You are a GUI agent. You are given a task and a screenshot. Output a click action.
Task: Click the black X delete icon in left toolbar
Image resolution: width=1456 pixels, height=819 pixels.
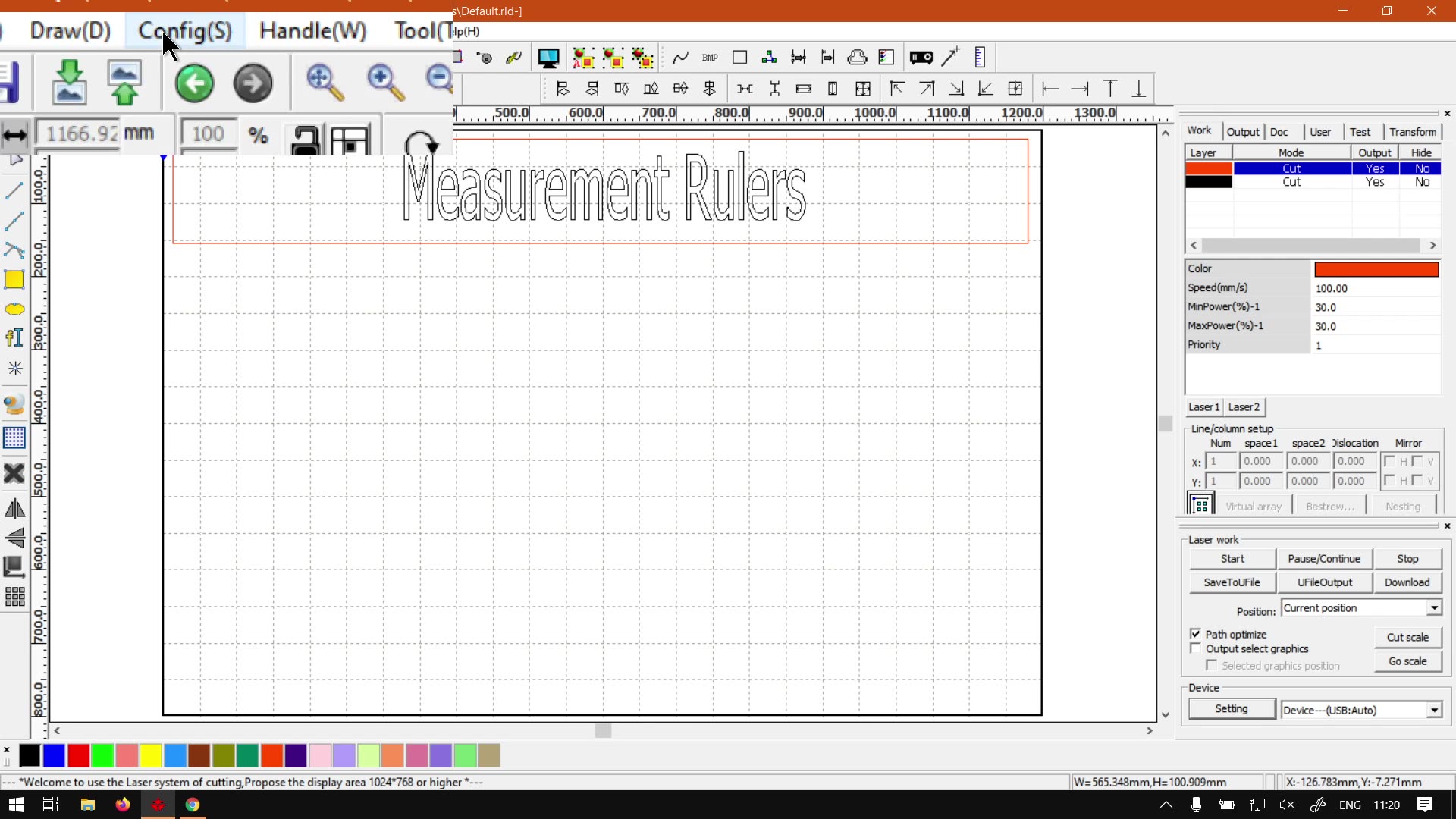coord(14,474)
